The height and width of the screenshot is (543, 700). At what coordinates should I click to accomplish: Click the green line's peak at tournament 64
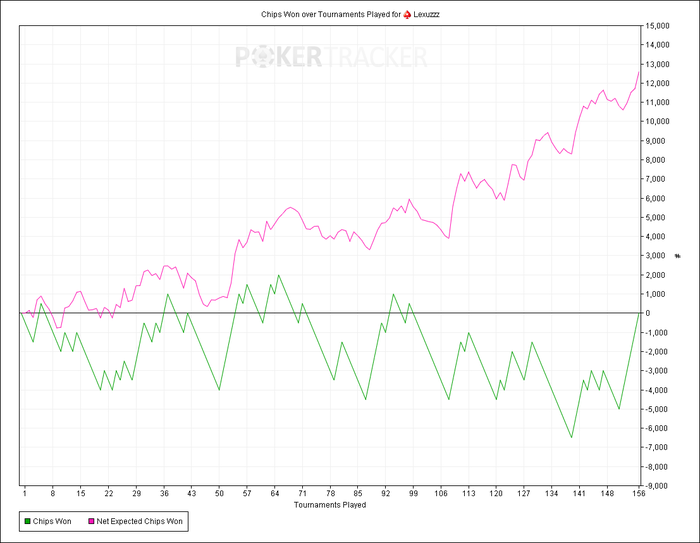pyautogui.click(x=279, y=275)
